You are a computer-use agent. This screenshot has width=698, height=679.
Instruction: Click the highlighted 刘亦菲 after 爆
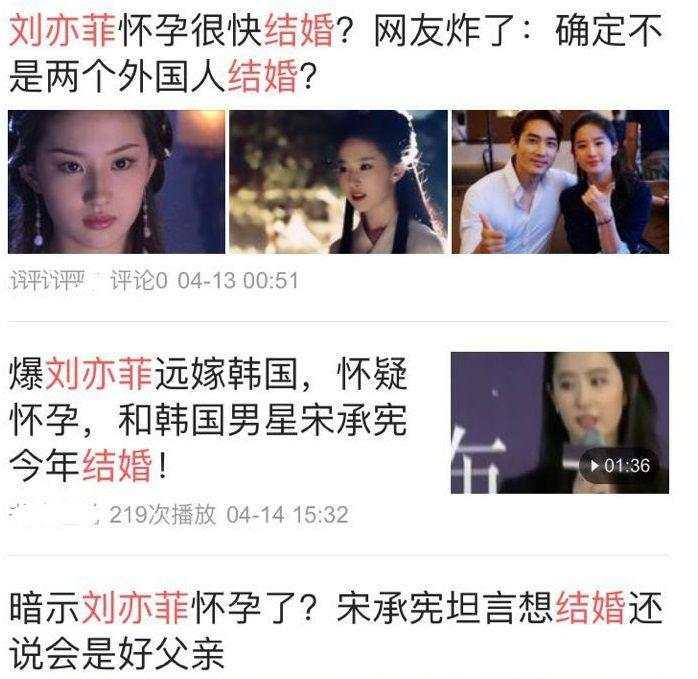point(99,373)
